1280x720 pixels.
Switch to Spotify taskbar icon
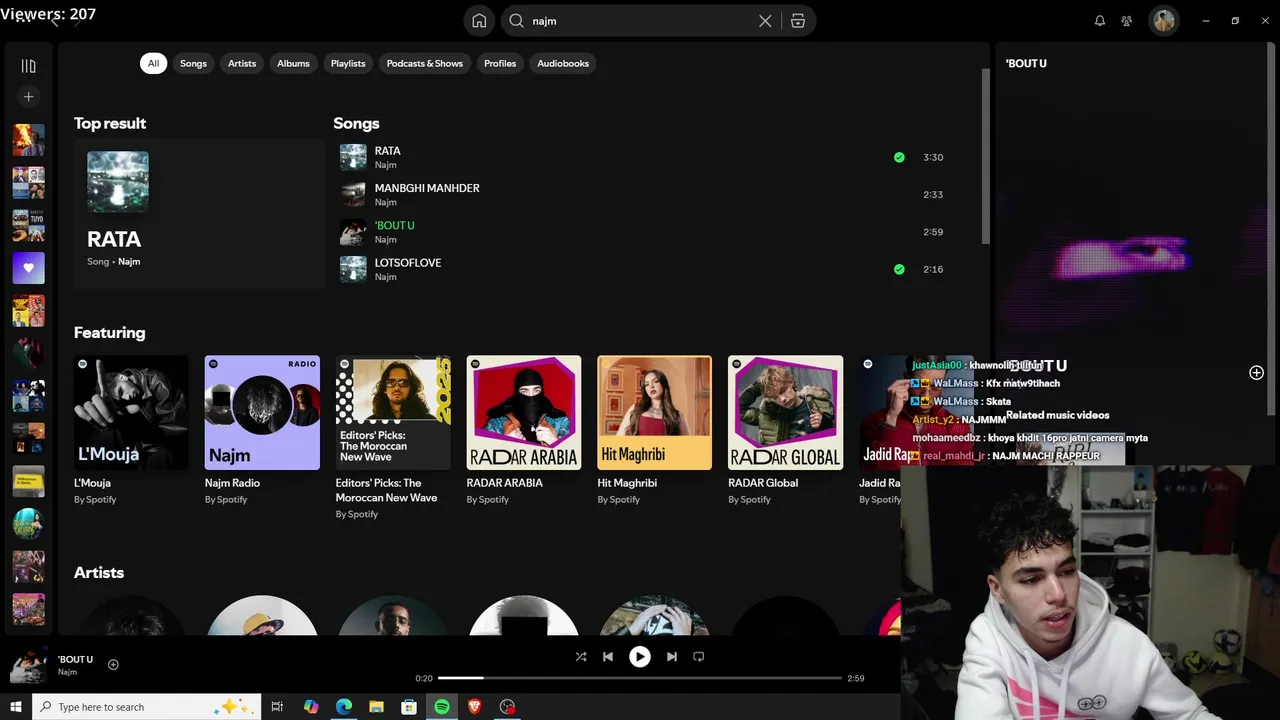point(442,707)
